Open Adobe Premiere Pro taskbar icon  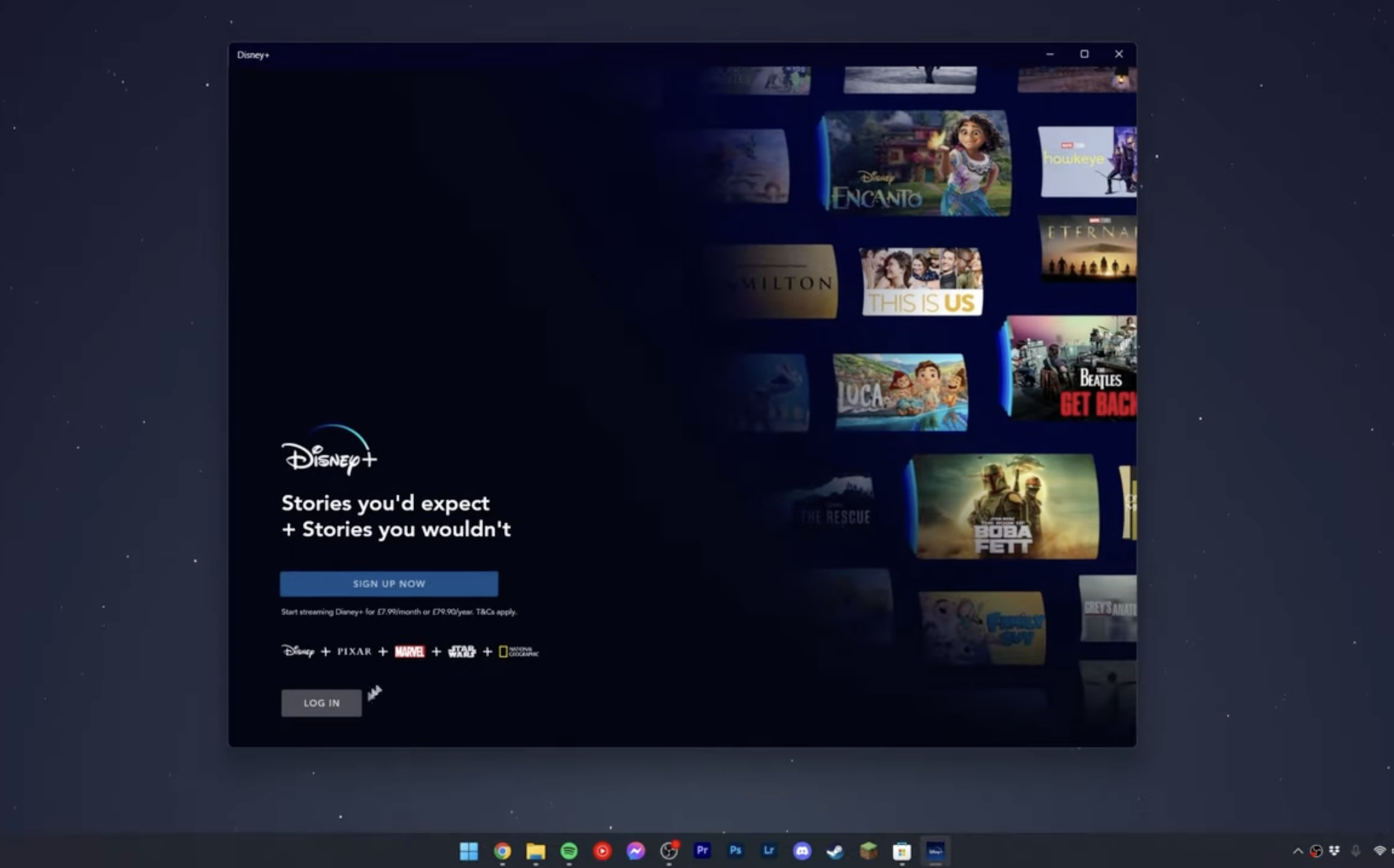pos(702,850)
